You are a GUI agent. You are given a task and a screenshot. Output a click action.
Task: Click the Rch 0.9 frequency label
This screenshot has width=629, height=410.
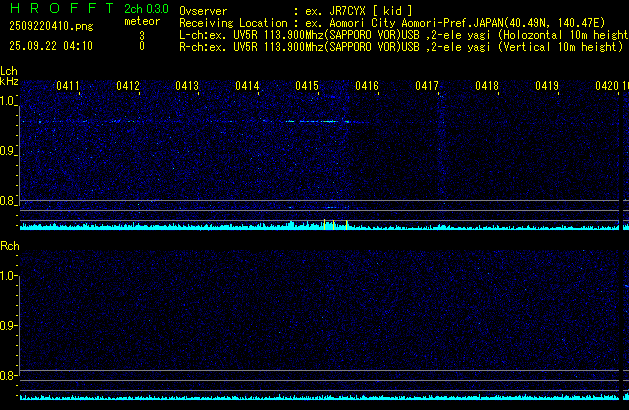pos(9,326)
